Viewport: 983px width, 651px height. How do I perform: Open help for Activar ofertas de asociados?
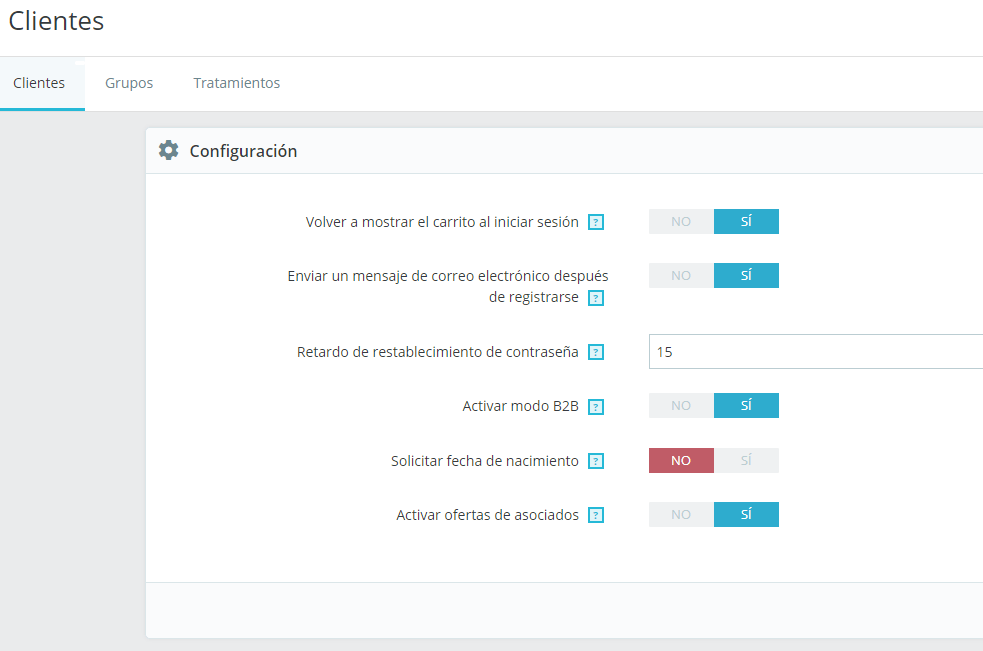[x=596, y=516]
